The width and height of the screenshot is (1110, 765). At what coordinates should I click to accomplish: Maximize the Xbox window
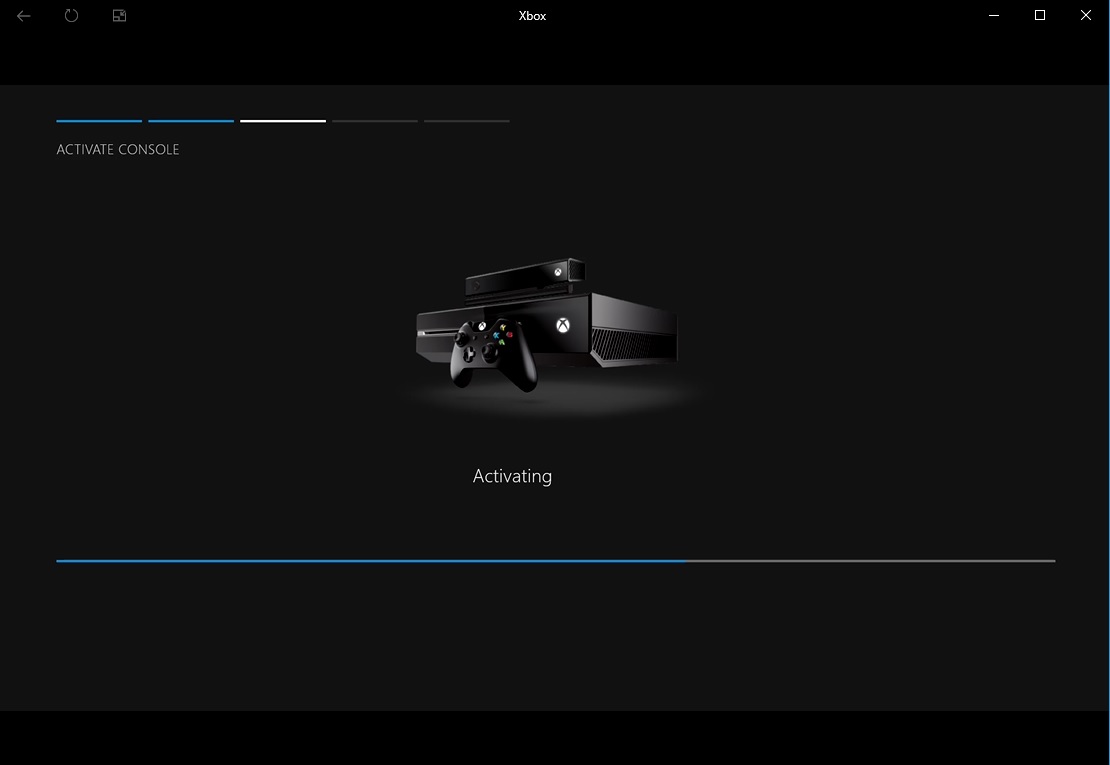click(1040, 15)
